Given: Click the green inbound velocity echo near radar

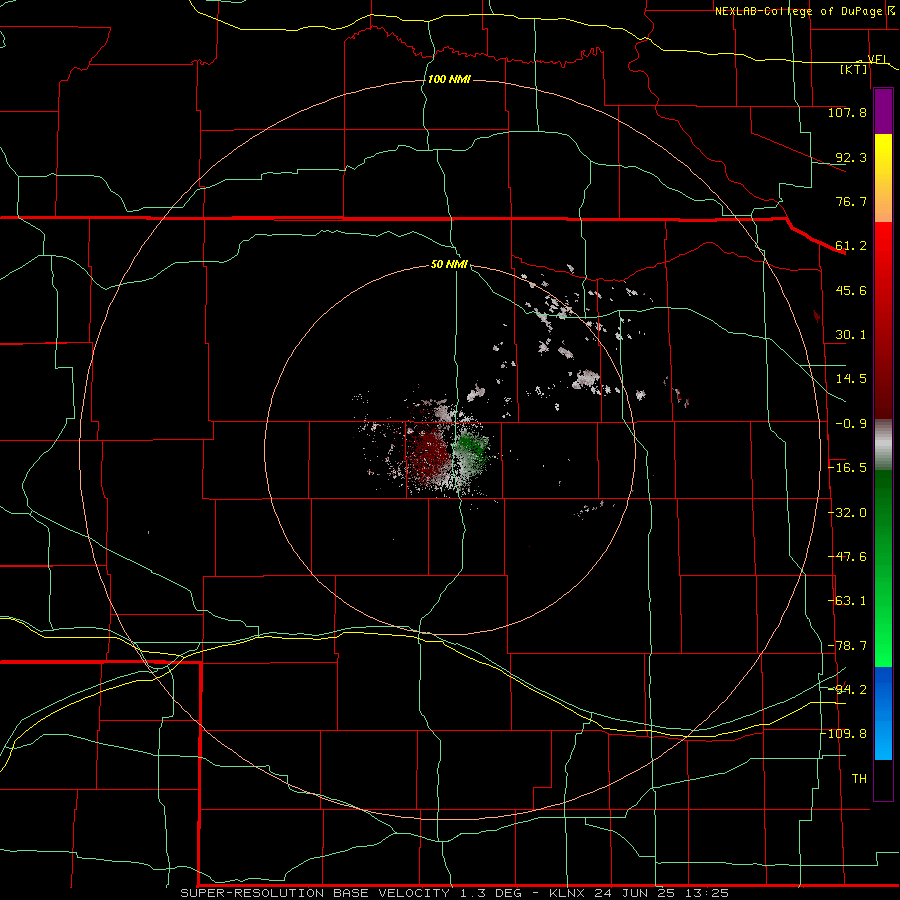Looking at the screenshot, I should [x=472, y=447].
